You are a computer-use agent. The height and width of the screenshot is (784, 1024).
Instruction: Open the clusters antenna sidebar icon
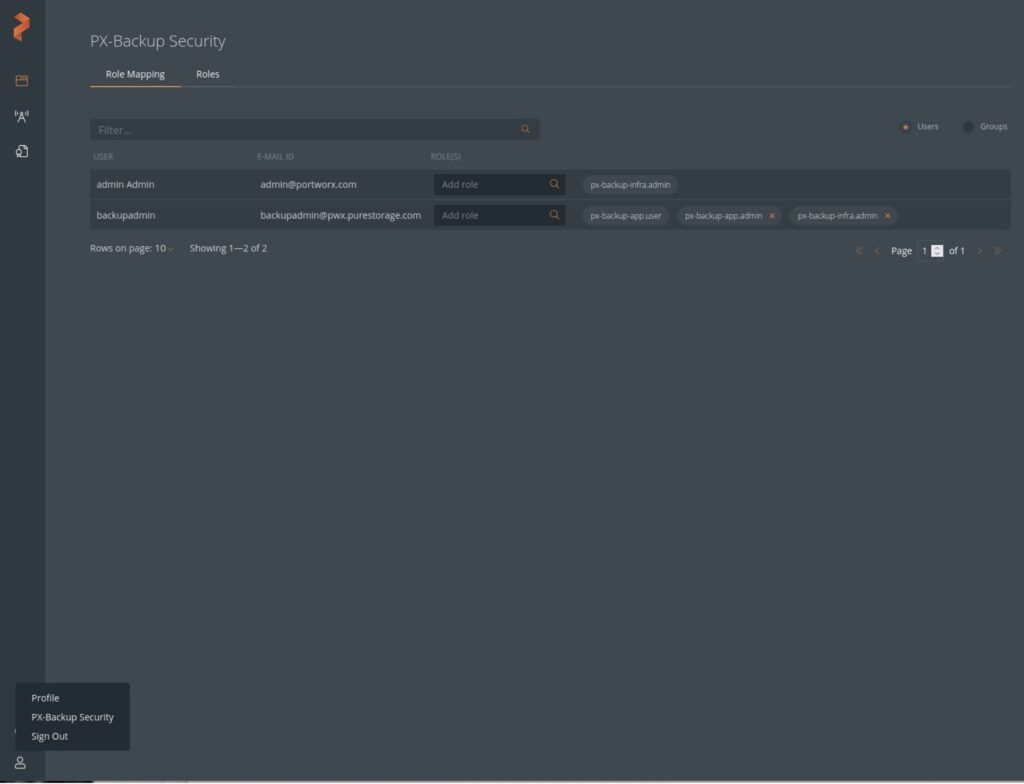pos(22,116)
